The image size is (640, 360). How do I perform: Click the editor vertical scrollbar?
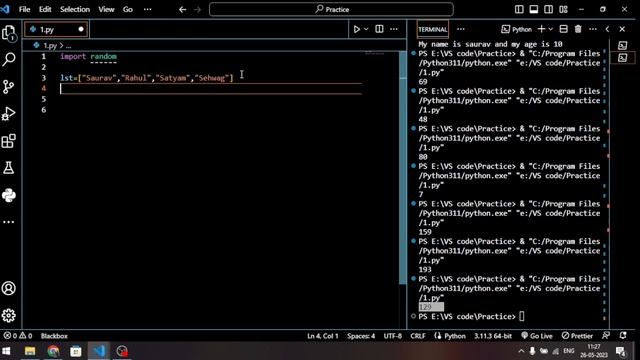[x=402, y=167]
